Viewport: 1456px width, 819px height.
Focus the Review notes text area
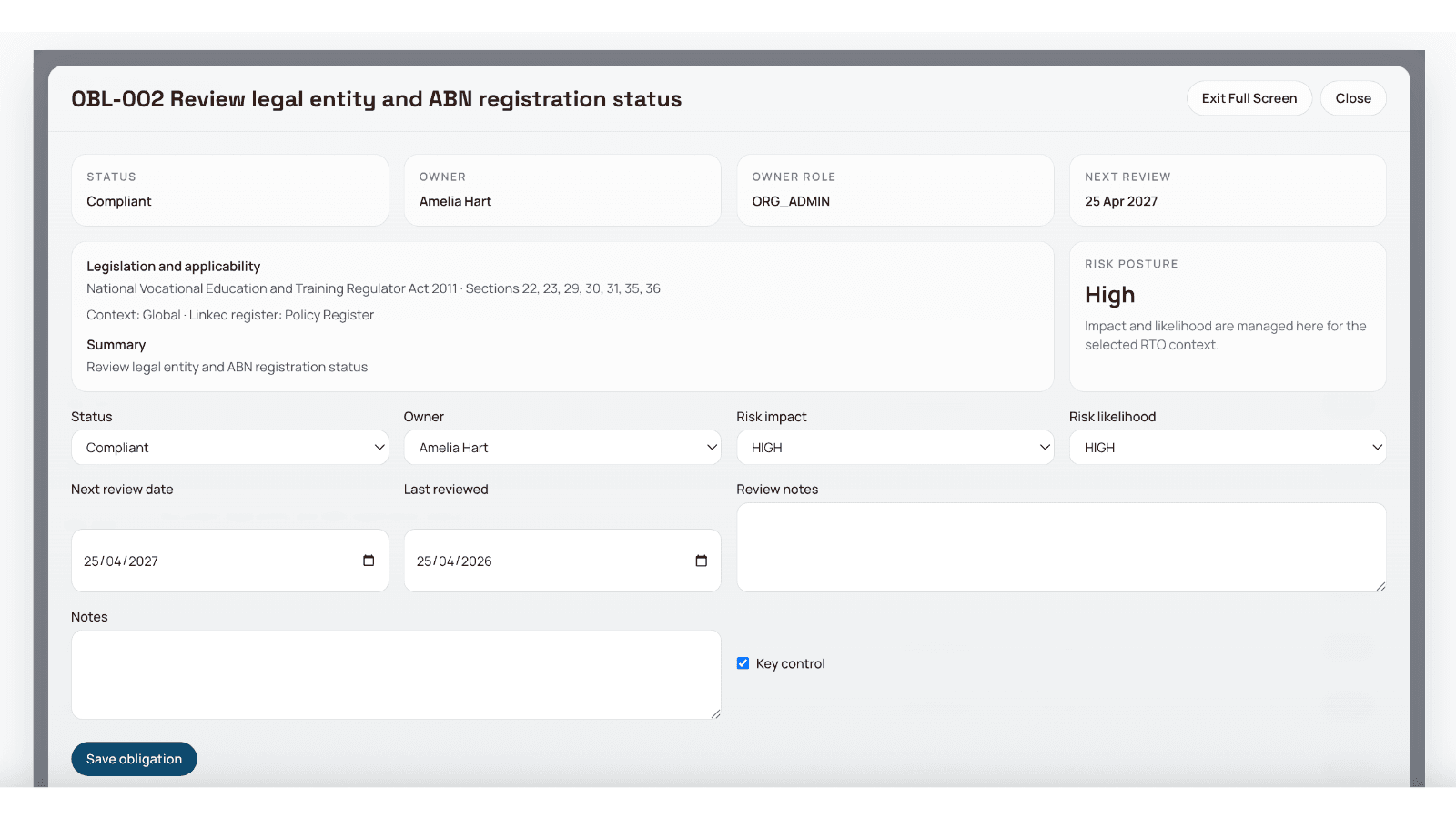coord(1061,548)
